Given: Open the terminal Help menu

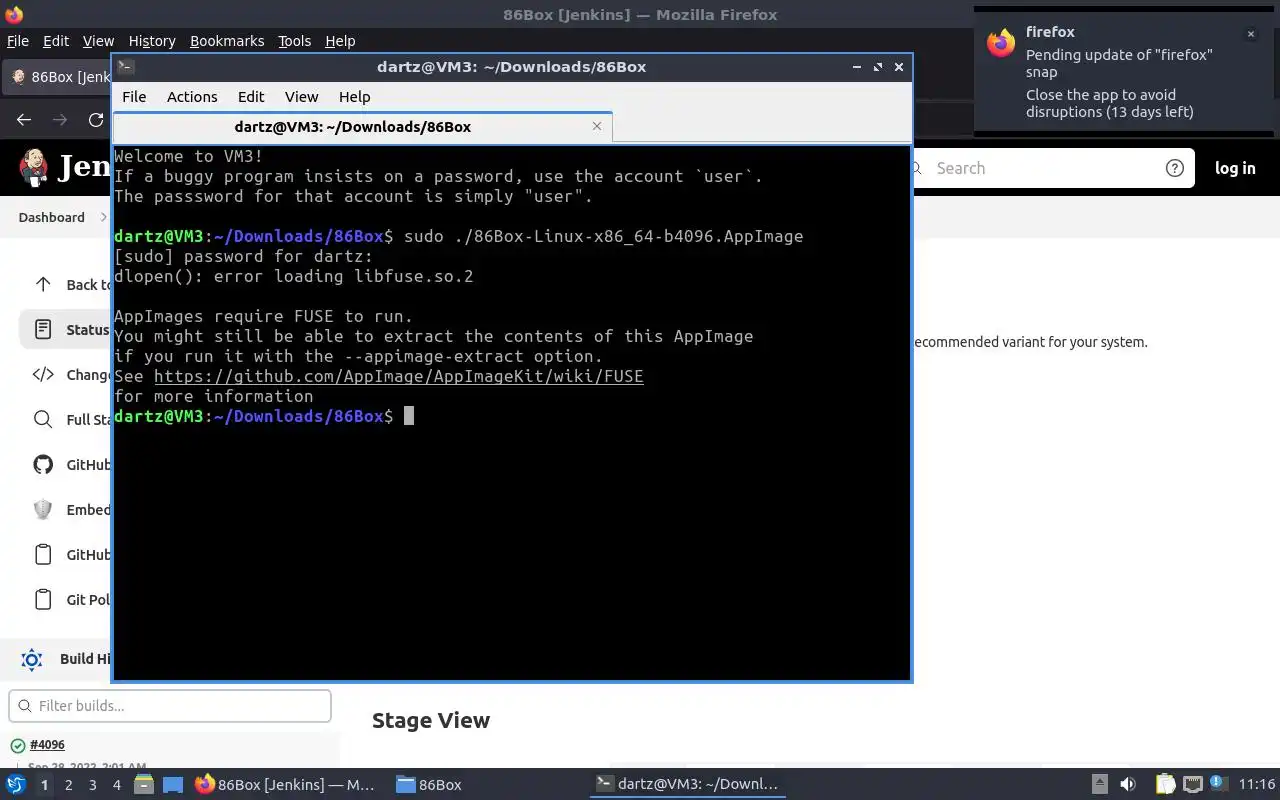Looking at the screenshot, I should [x=354, y=97].
